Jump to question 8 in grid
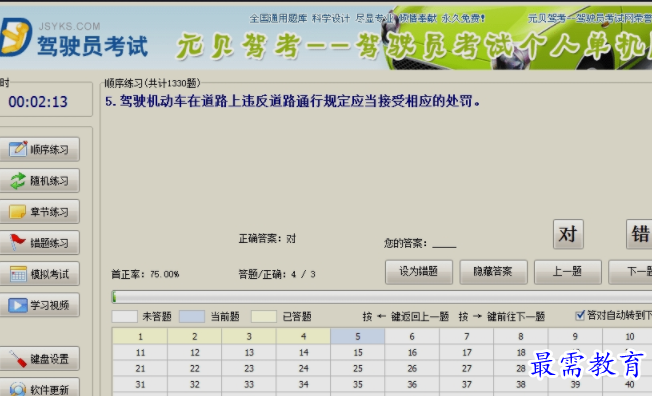The width and height of the screenshot is (652, 396). tap(521, 337)
